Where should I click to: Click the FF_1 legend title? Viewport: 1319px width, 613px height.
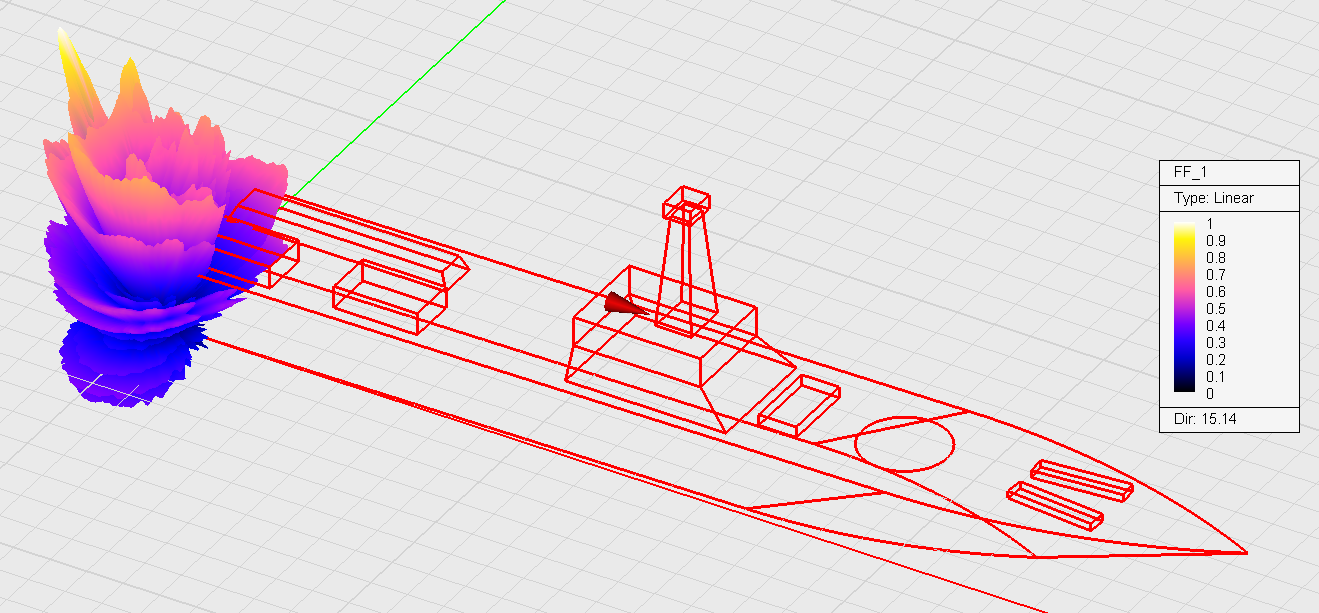[1190, 172]
